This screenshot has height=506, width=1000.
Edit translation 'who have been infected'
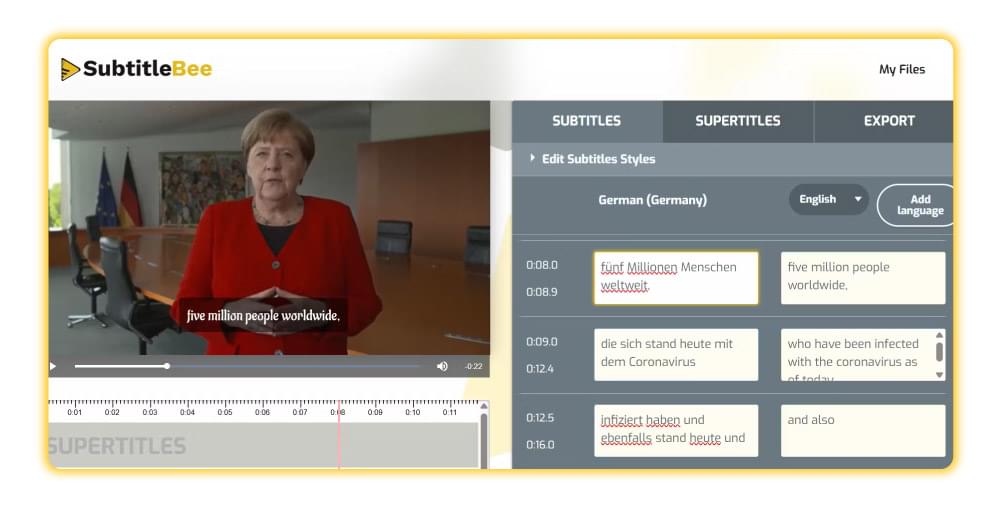[x=858, y=355]
